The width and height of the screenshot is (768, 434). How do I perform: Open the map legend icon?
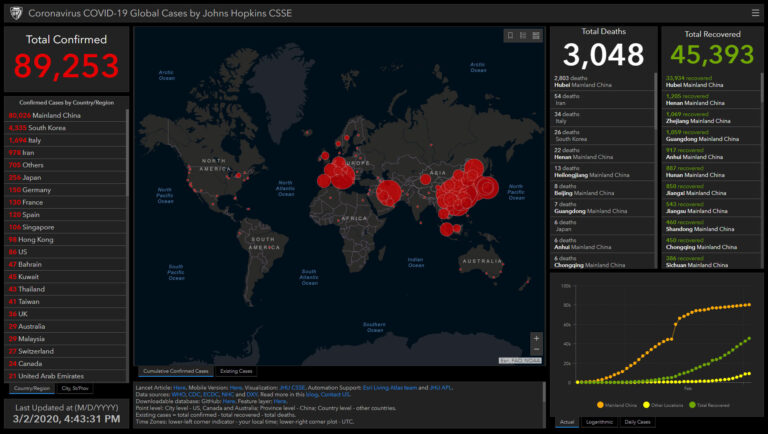coord(523,36)
